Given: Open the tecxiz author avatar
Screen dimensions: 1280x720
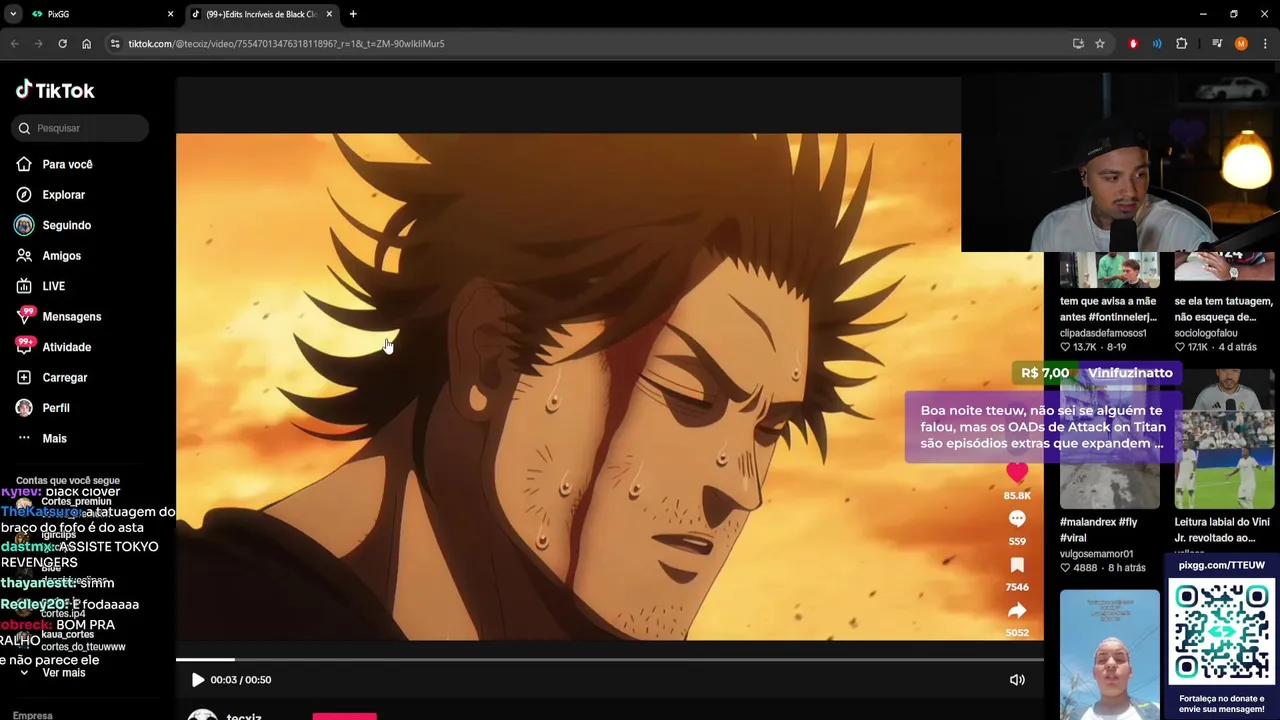Looking at the screenshot, I should 203,715.
